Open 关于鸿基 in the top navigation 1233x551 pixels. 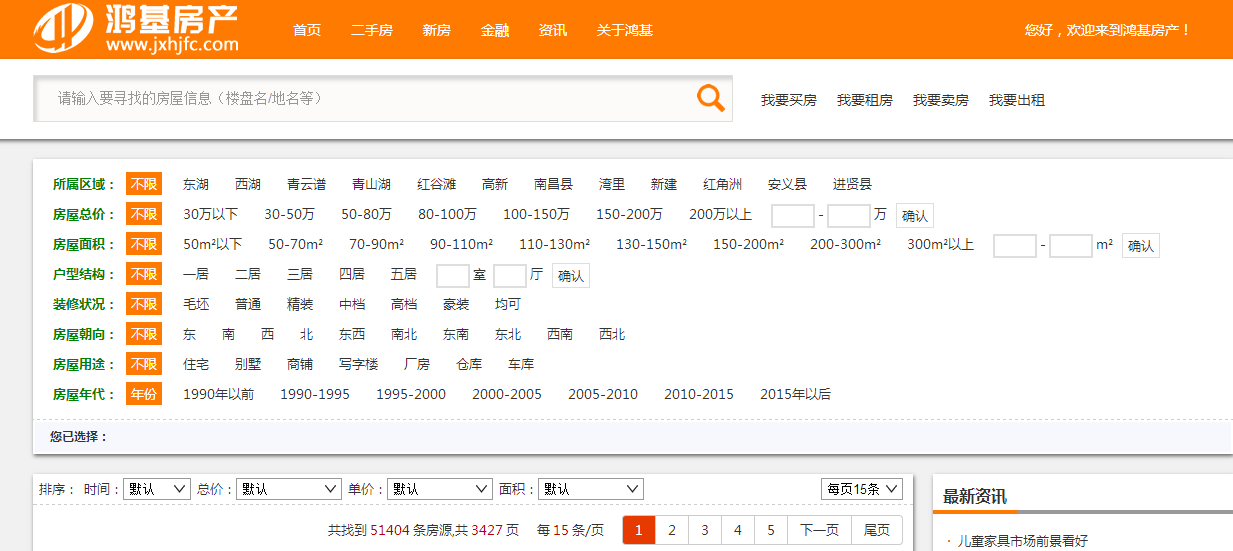(624, 30)
